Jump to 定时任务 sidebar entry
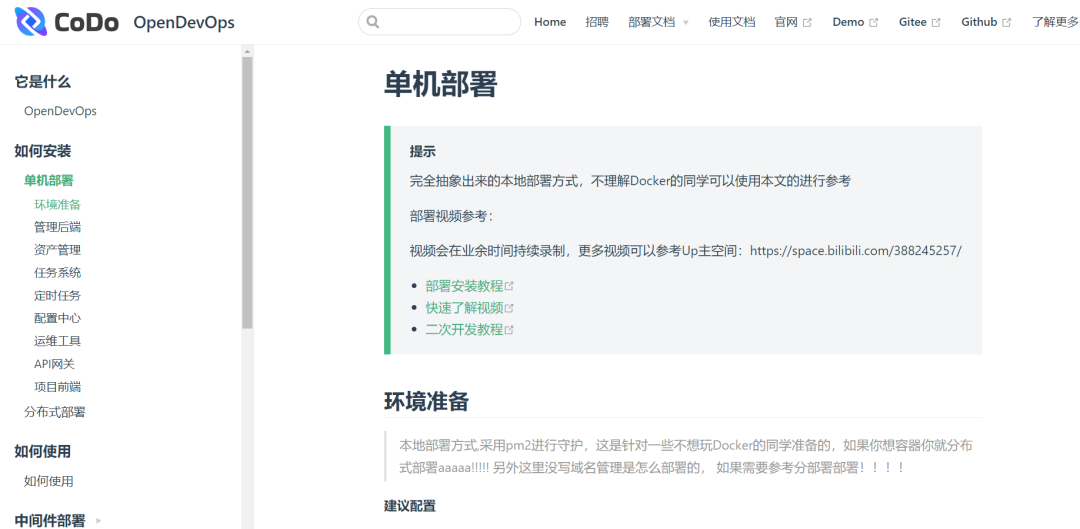Screen dimensions: 1080x529 click(x=57, y=295)
